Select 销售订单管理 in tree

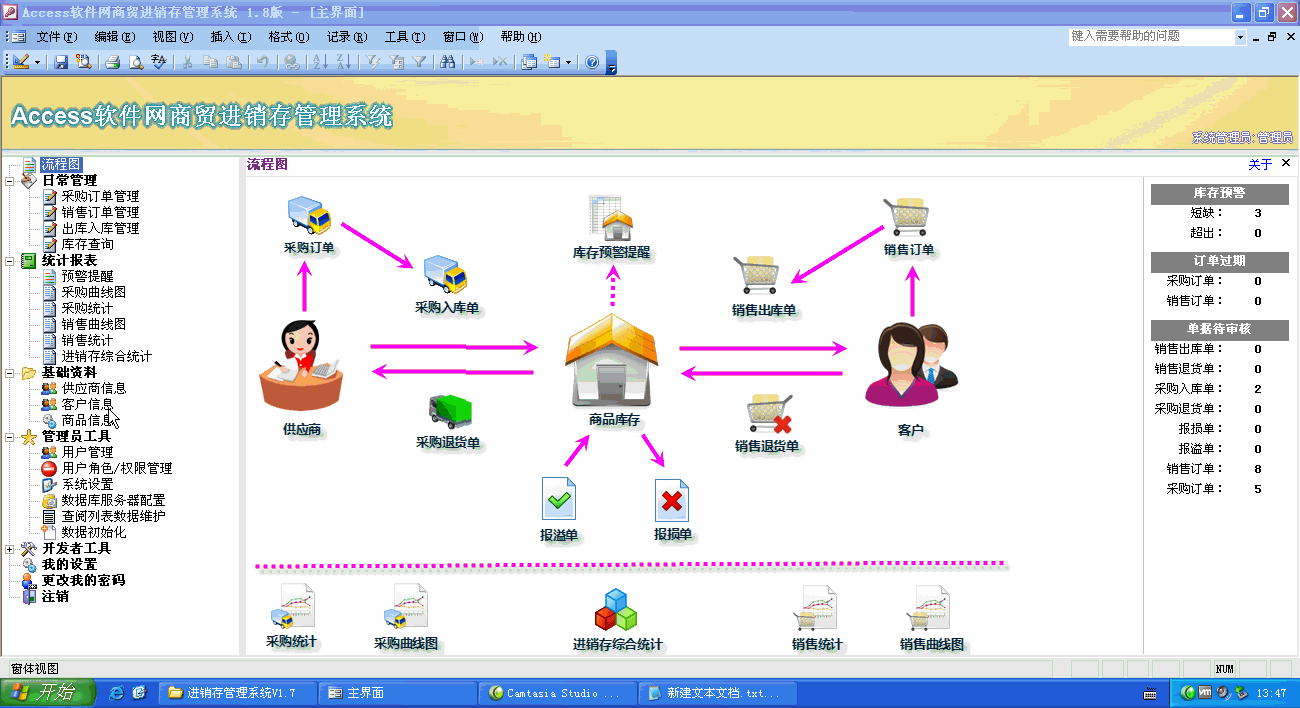click(x=100, y=213)
